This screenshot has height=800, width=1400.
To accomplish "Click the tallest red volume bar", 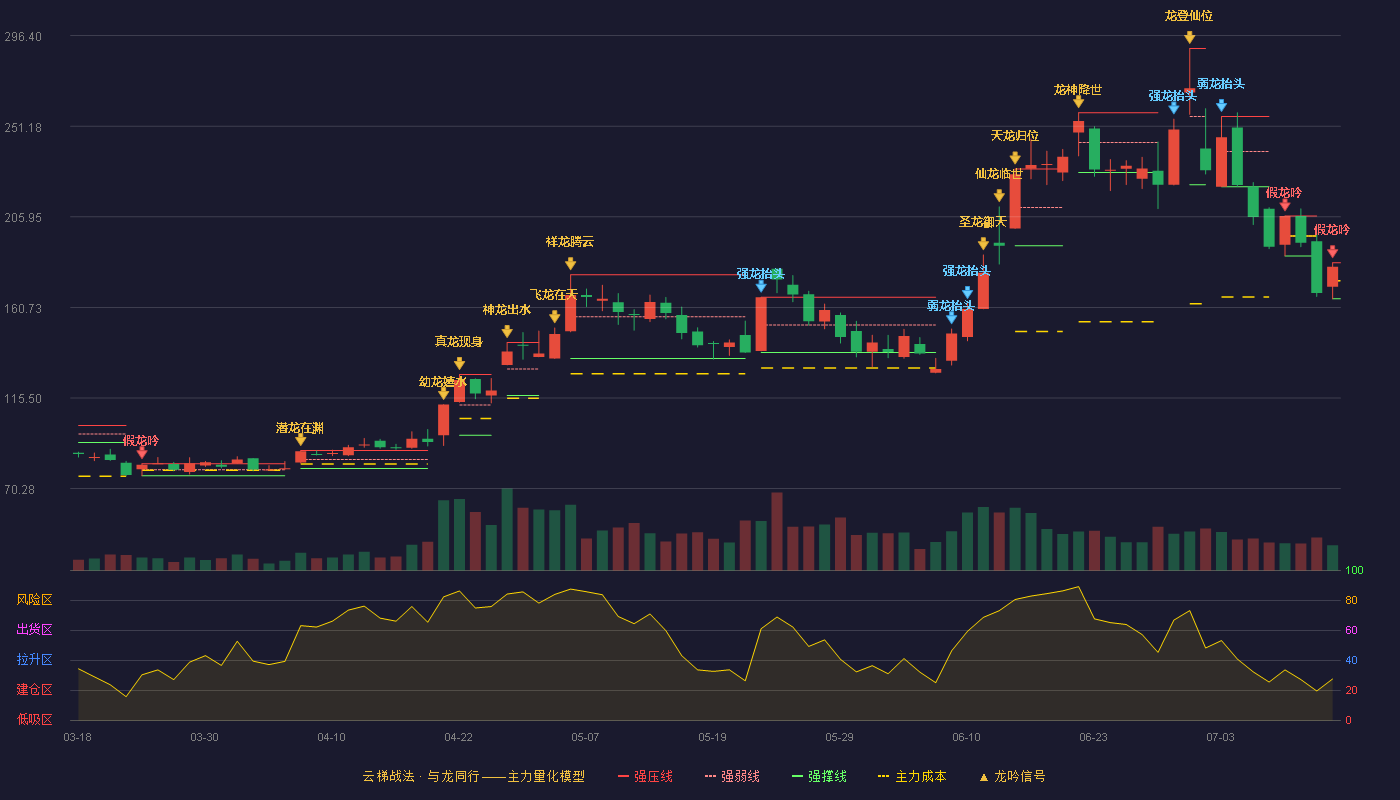I will 777,531.
